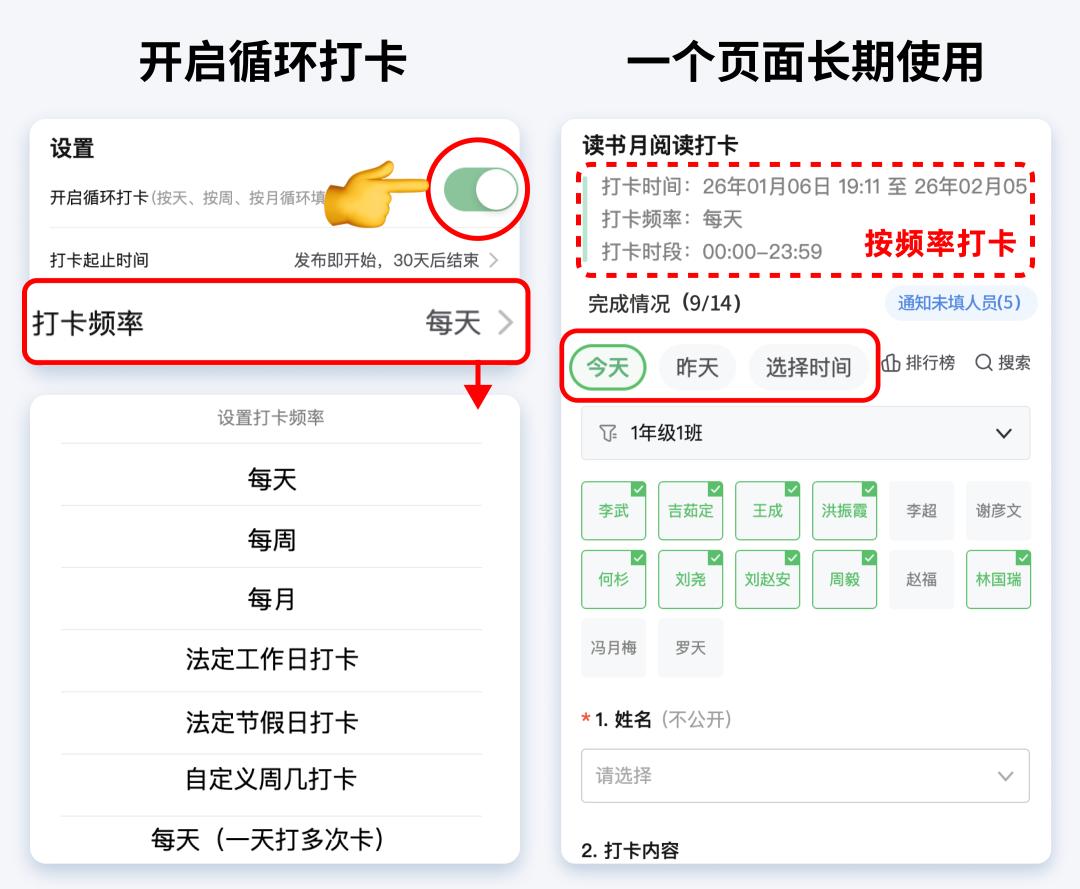Choose 法定工作日打卡 frequency option
The width and height of the screenshot is (1080, 889).
click(272, 660)
